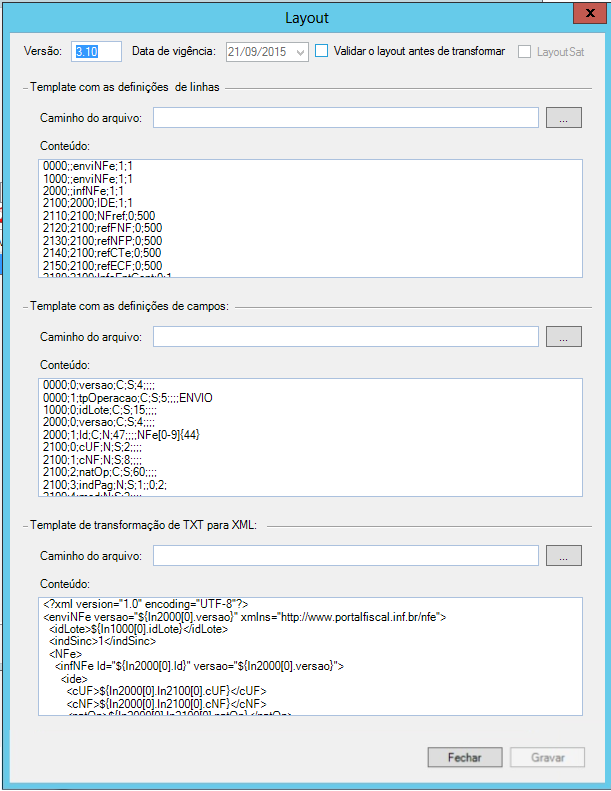611x791 pixels.
Task: Click the Versão input field
Action: tap(97, 51)
